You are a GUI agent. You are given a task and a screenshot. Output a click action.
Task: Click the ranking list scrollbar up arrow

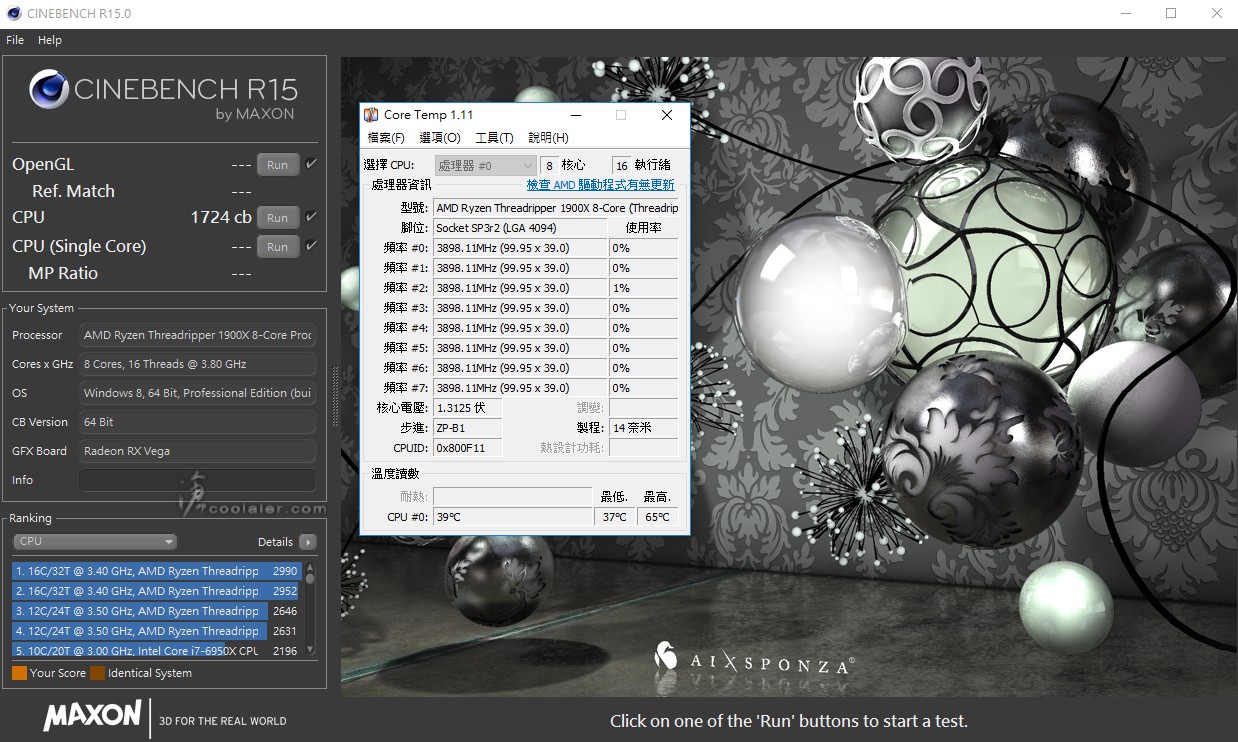310,567
